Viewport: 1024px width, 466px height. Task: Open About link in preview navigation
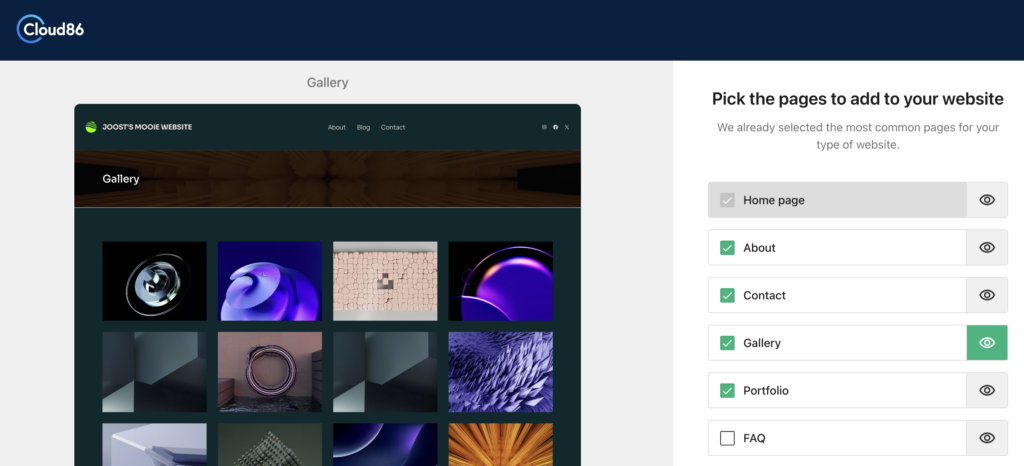337,127
